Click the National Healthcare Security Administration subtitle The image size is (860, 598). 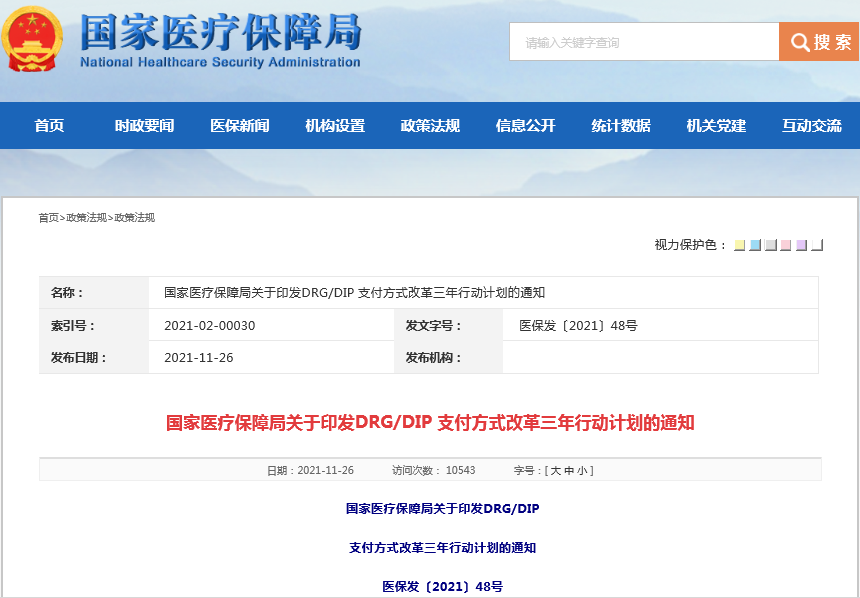click(220, 62)
